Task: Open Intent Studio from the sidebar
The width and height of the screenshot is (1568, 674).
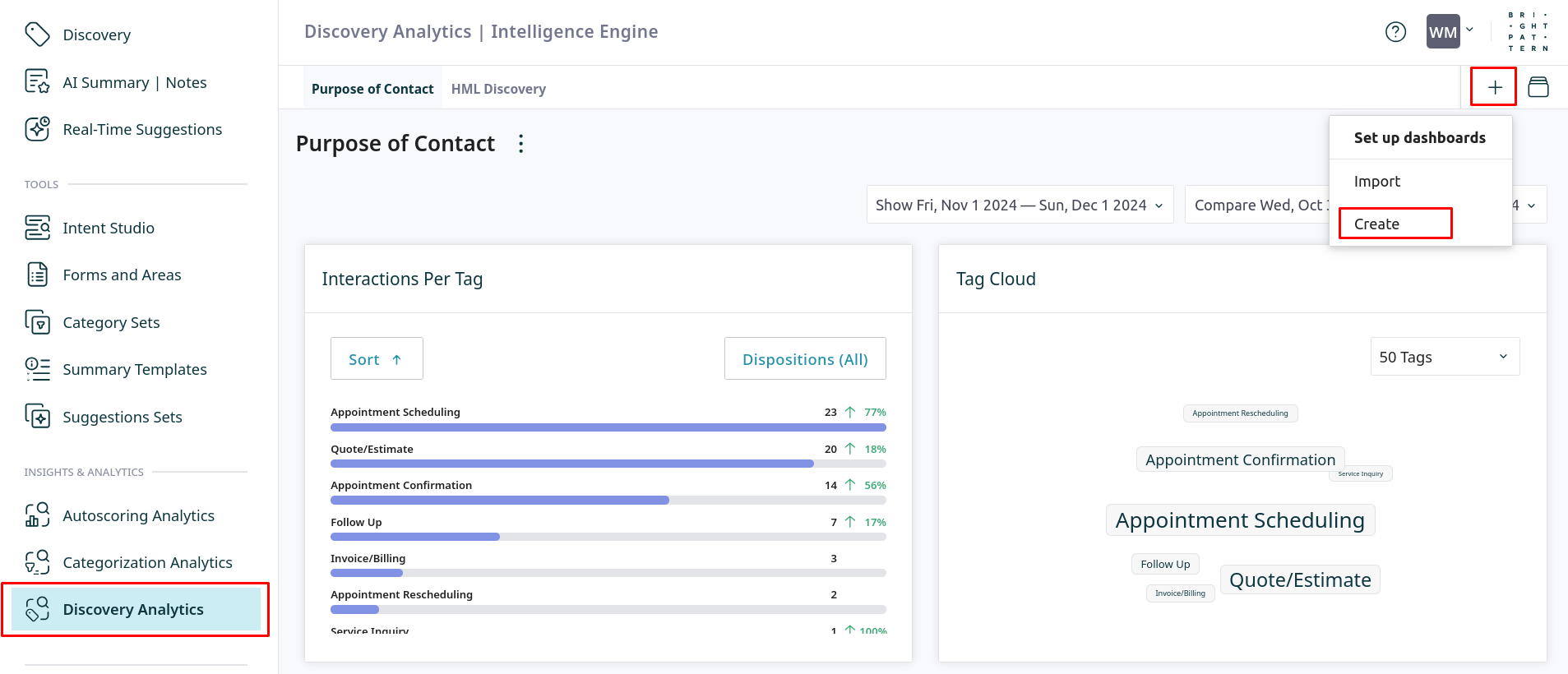Action: 108,228
